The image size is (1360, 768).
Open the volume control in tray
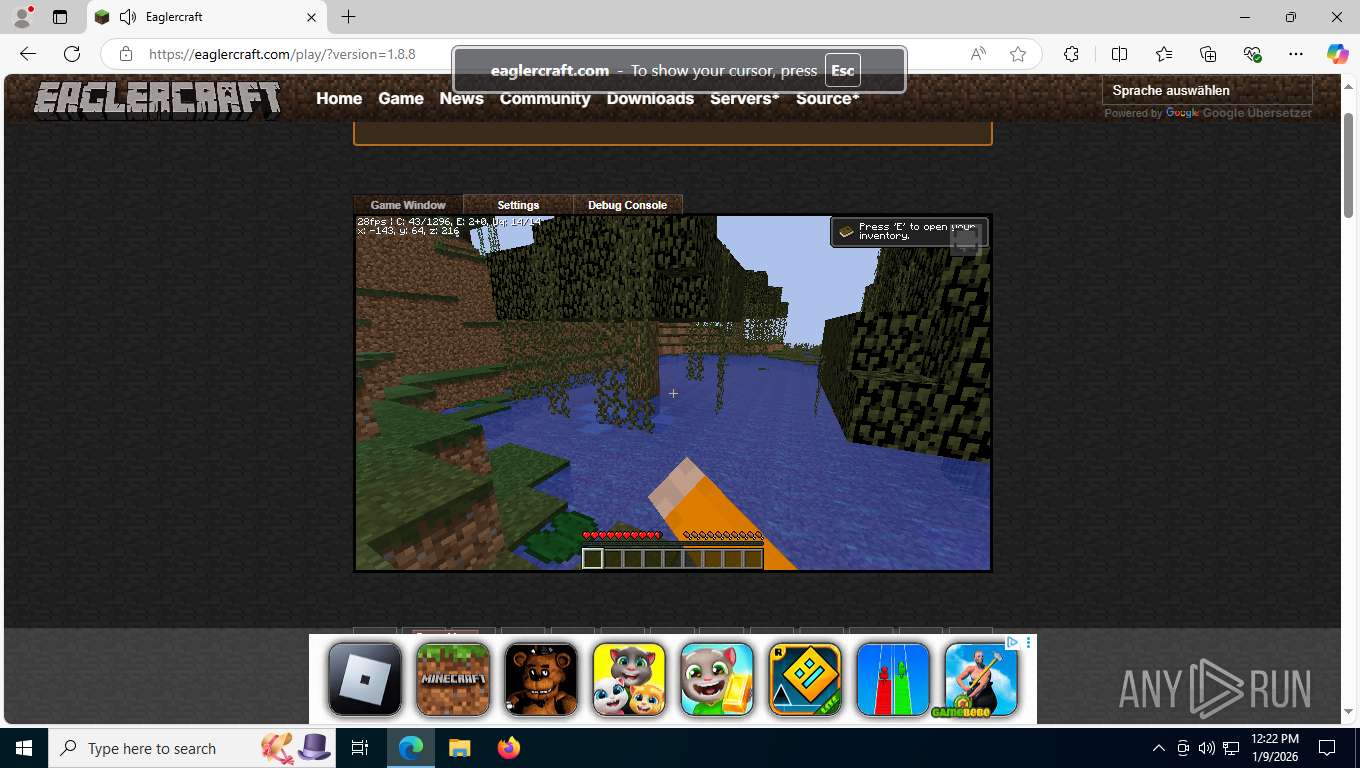1207,748
